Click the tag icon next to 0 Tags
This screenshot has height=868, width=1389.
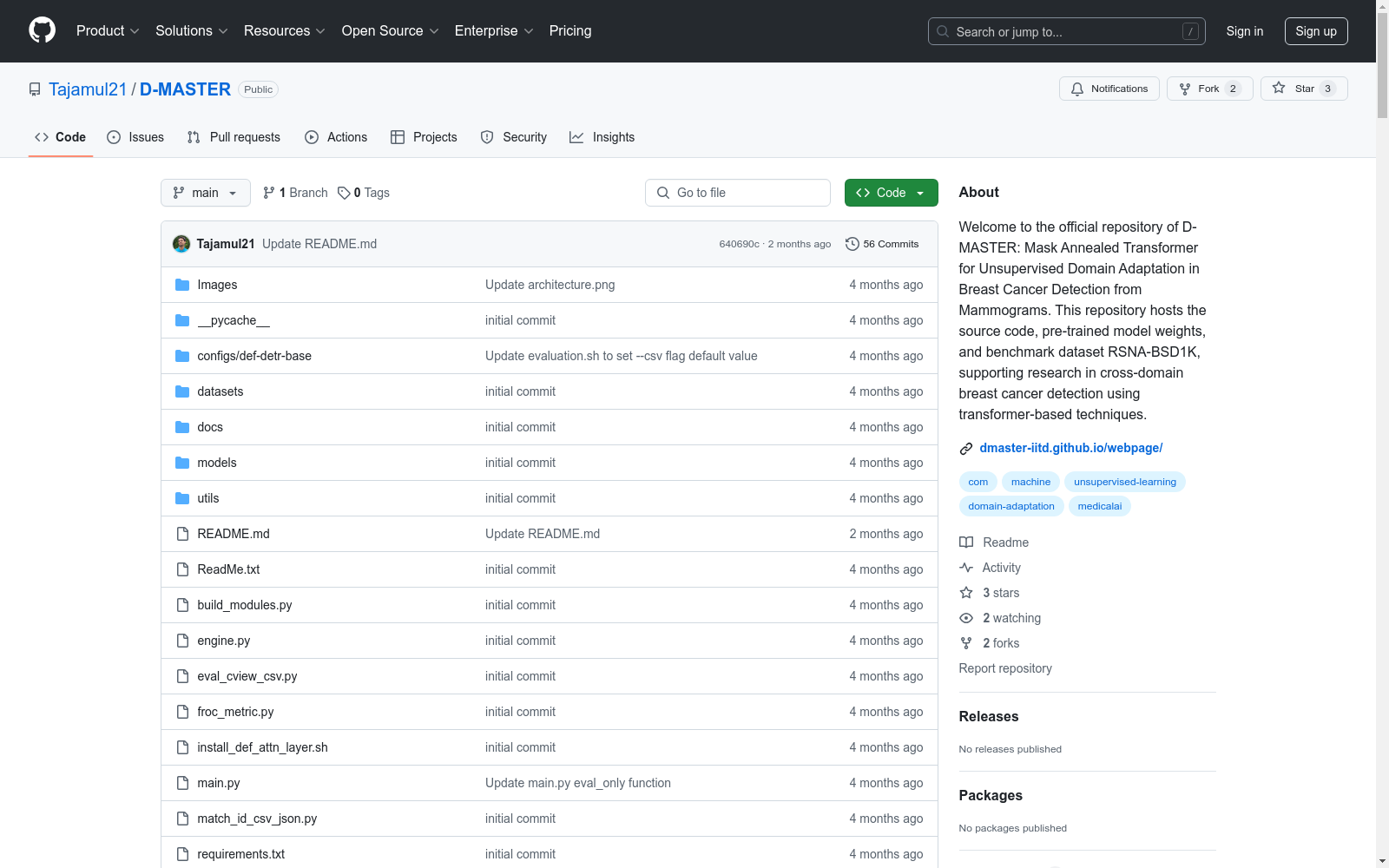(344, 193)
